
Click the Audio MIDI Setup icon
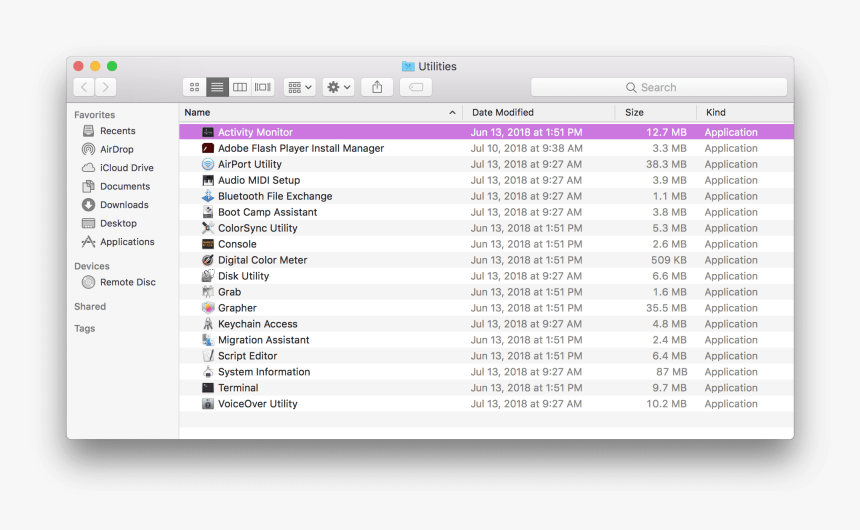tap(208, 180)
